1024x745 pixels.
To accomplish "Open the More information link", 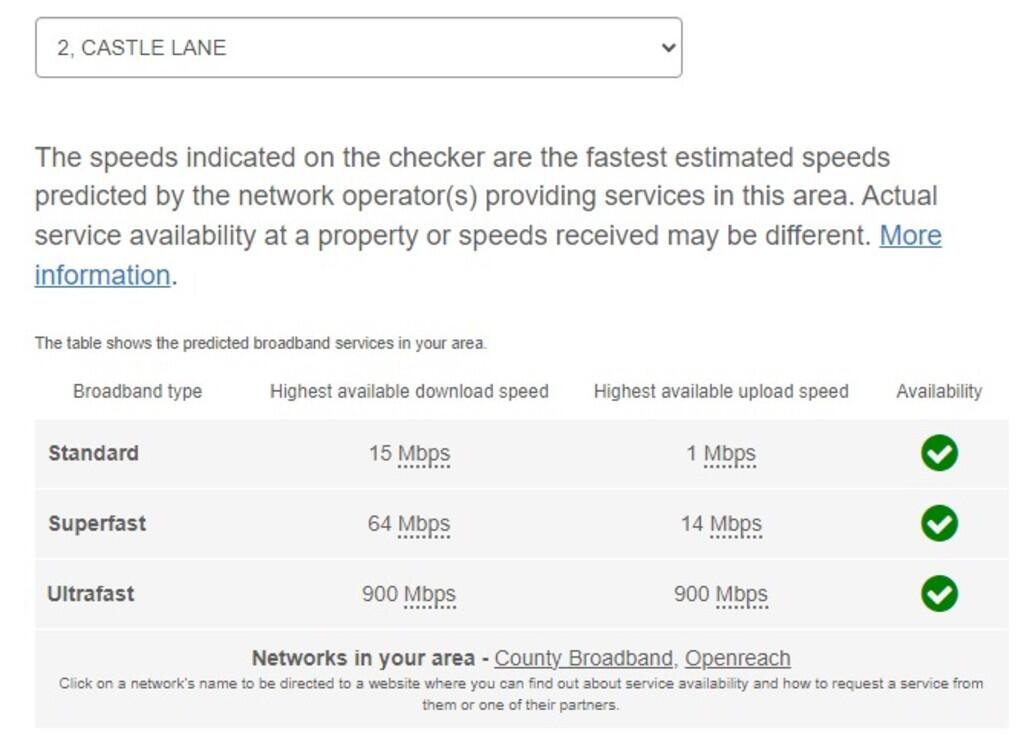I will click(909, 236).
